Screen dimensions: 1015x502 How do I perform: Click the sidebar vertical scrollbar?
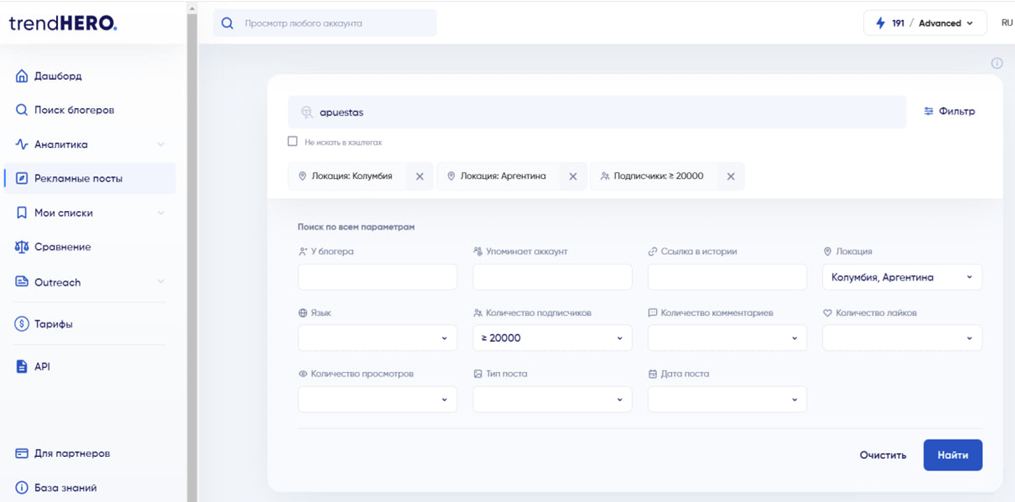pos(192,250)
